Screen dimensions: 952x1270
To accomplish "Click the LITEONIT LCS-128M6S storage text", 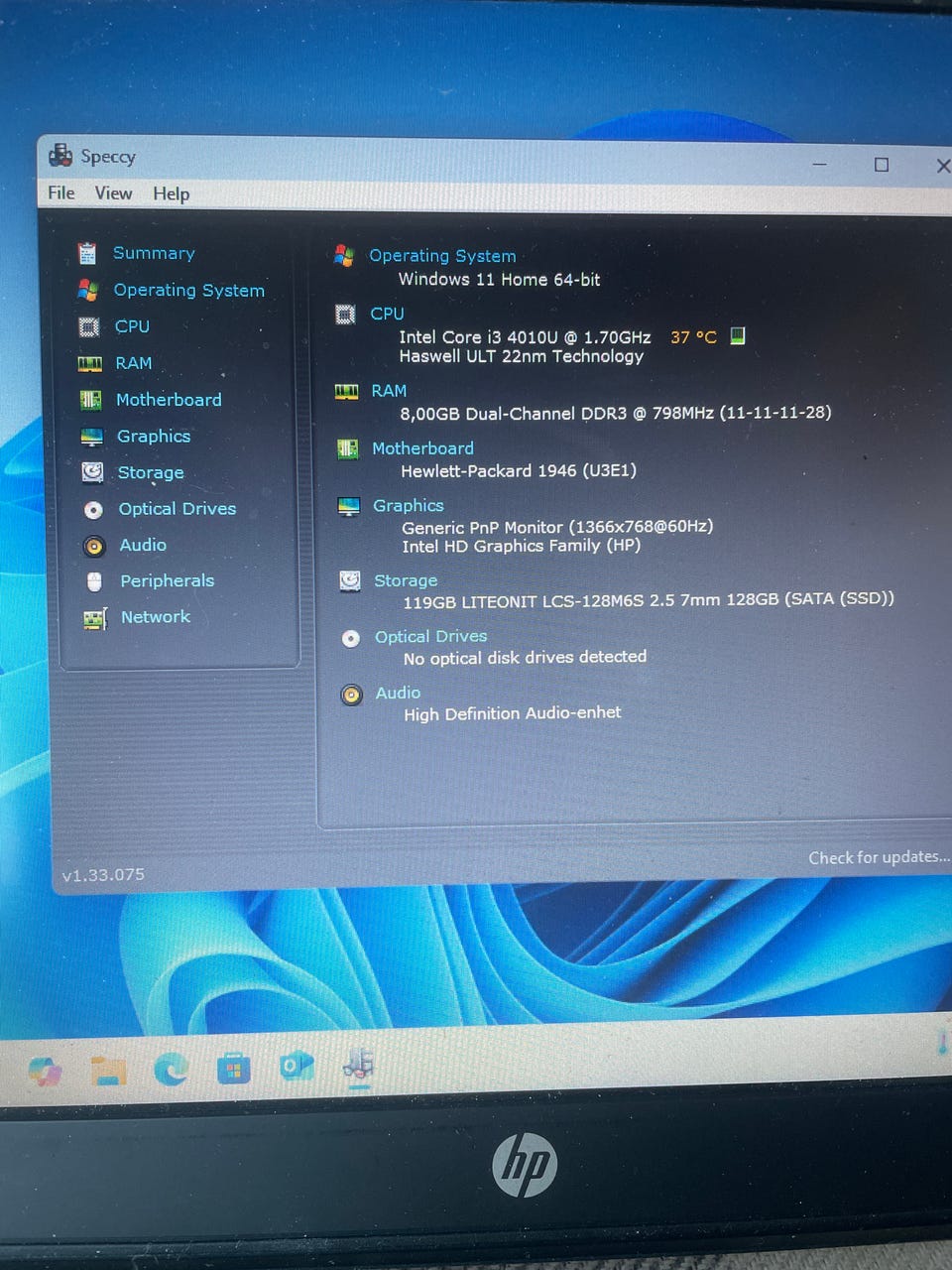I will pyautogui.click(x=649, y=600).
